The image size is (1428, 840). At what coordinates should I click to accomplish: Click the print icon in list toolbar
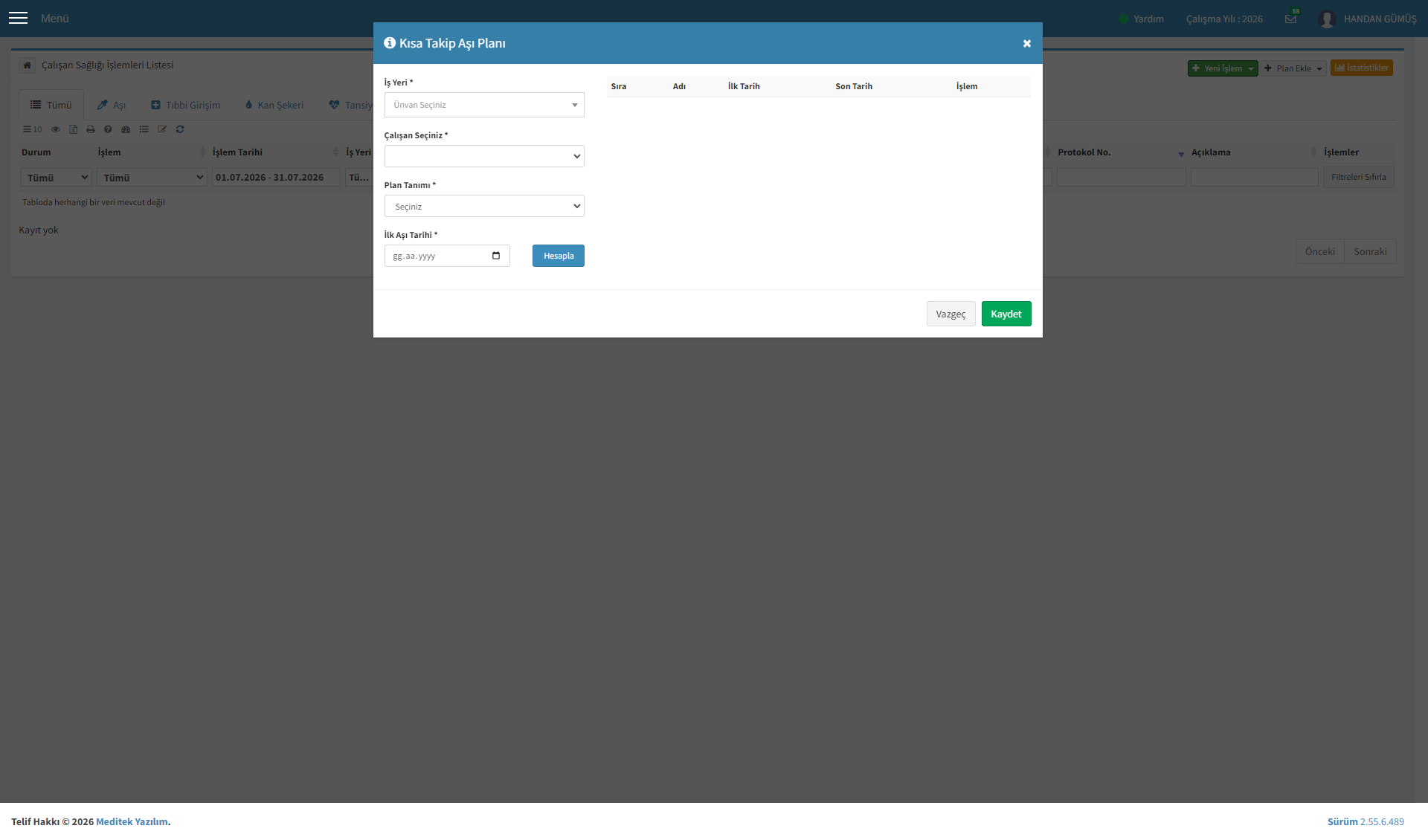(91, 129)
